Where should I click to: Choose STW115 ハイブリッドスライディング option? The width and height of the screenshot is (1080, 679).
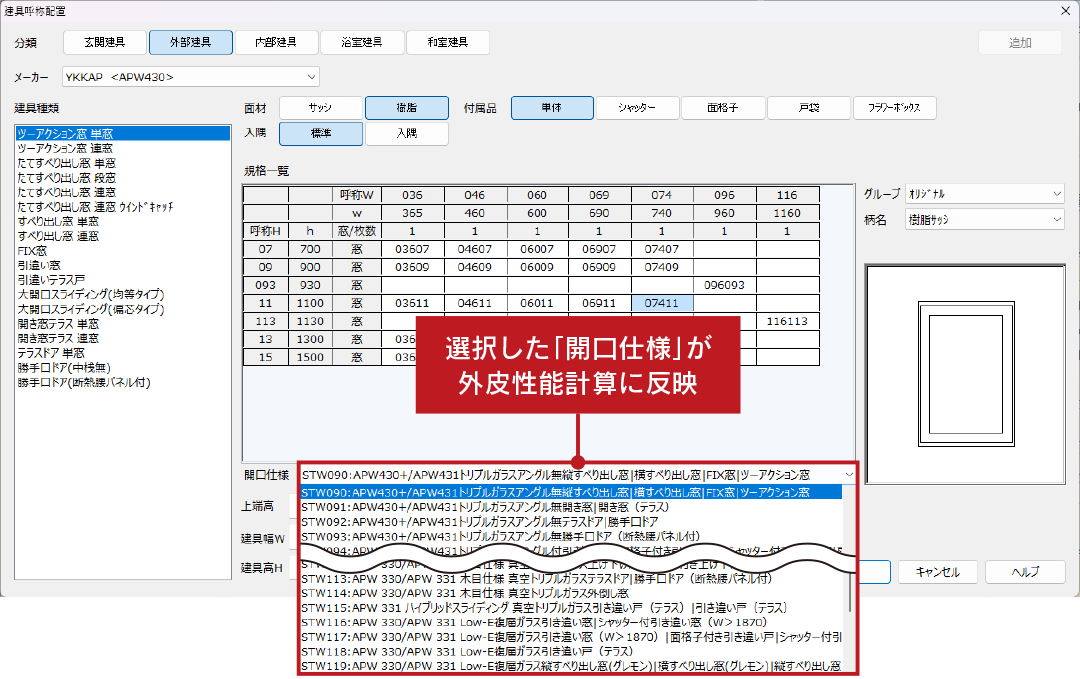(x=571, y=608)
